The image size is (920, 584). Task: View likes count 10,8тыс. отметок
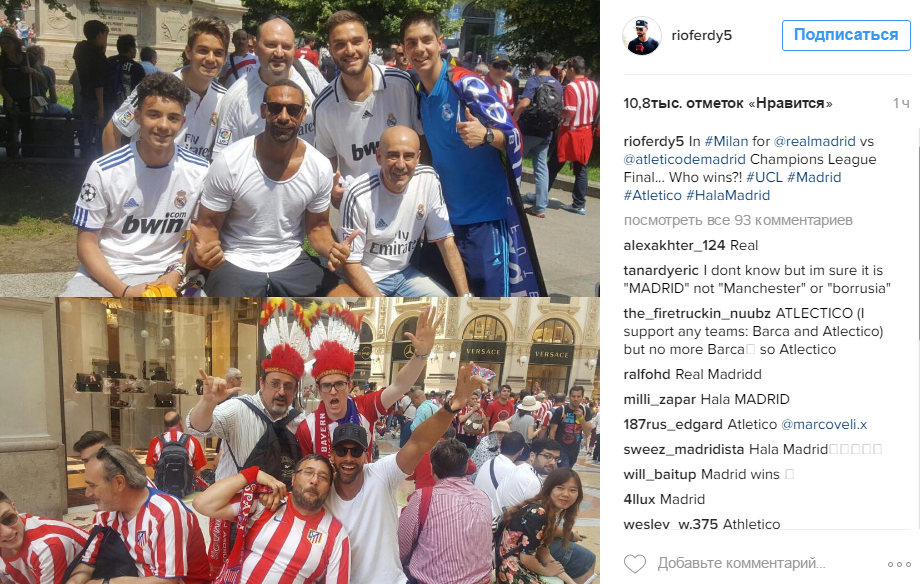[728, 103]
